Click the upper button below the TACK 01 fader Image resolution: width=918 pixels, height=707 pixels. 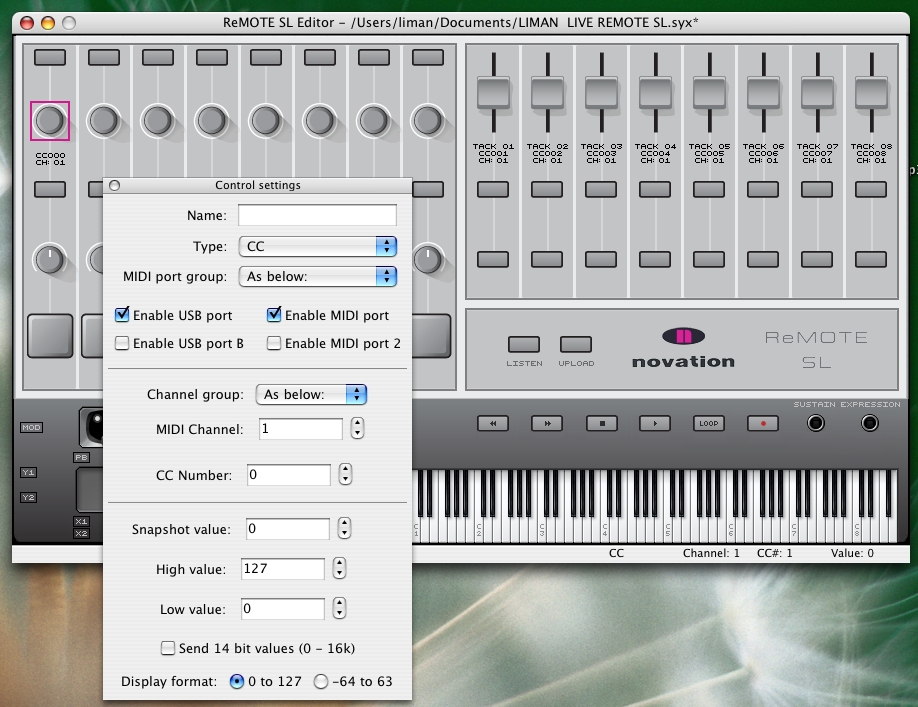pos(493,190)
